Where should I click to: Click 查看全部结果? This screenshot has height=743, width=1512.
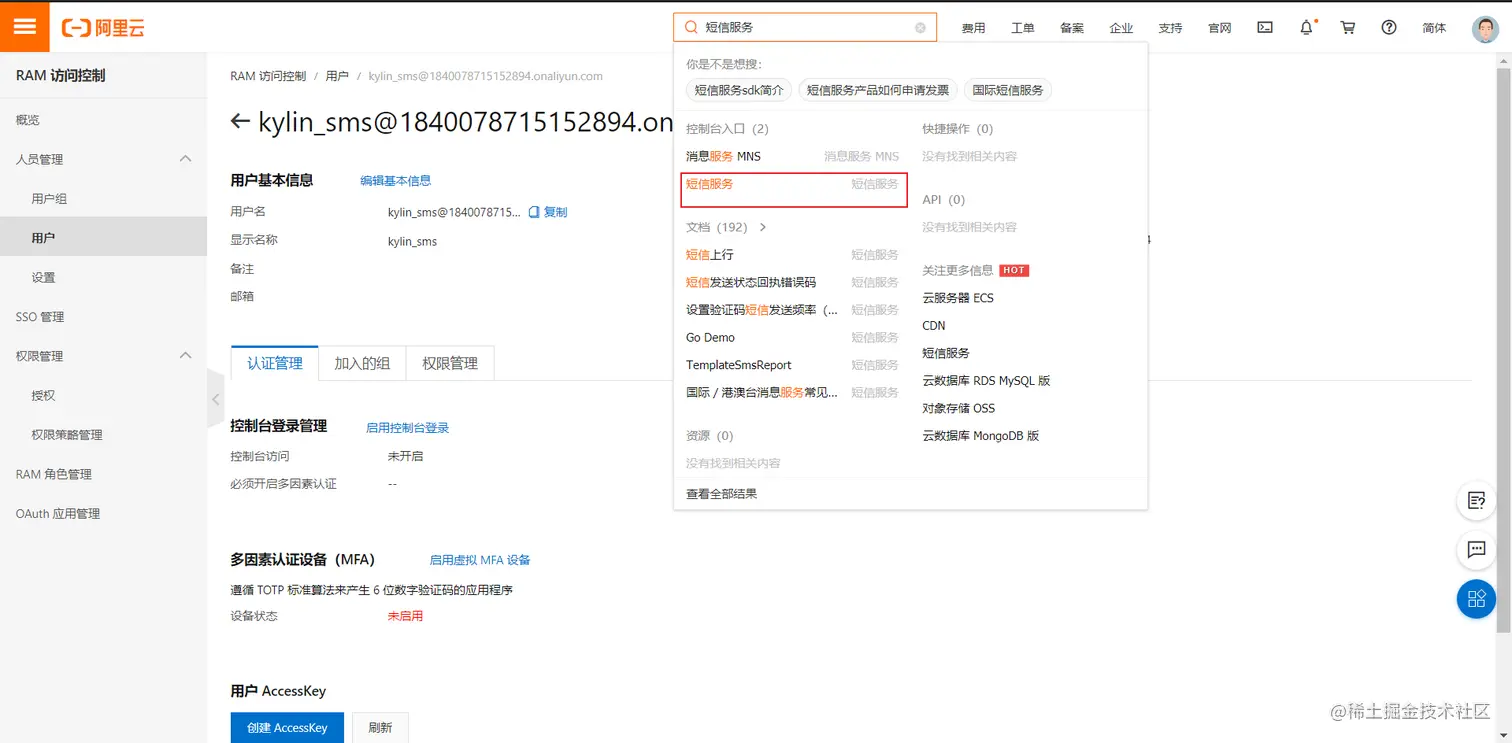coord(722,494)
